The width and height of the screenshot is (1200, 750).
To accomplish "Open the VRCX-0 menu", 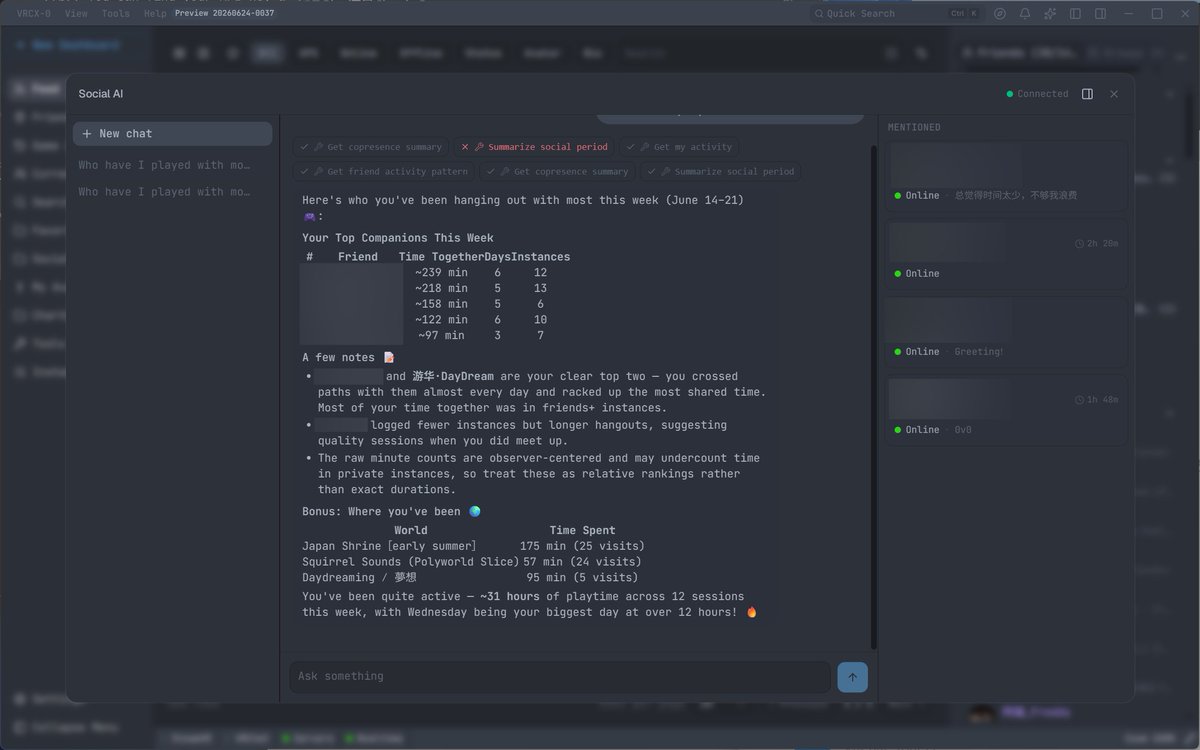I will pos(34,14).
